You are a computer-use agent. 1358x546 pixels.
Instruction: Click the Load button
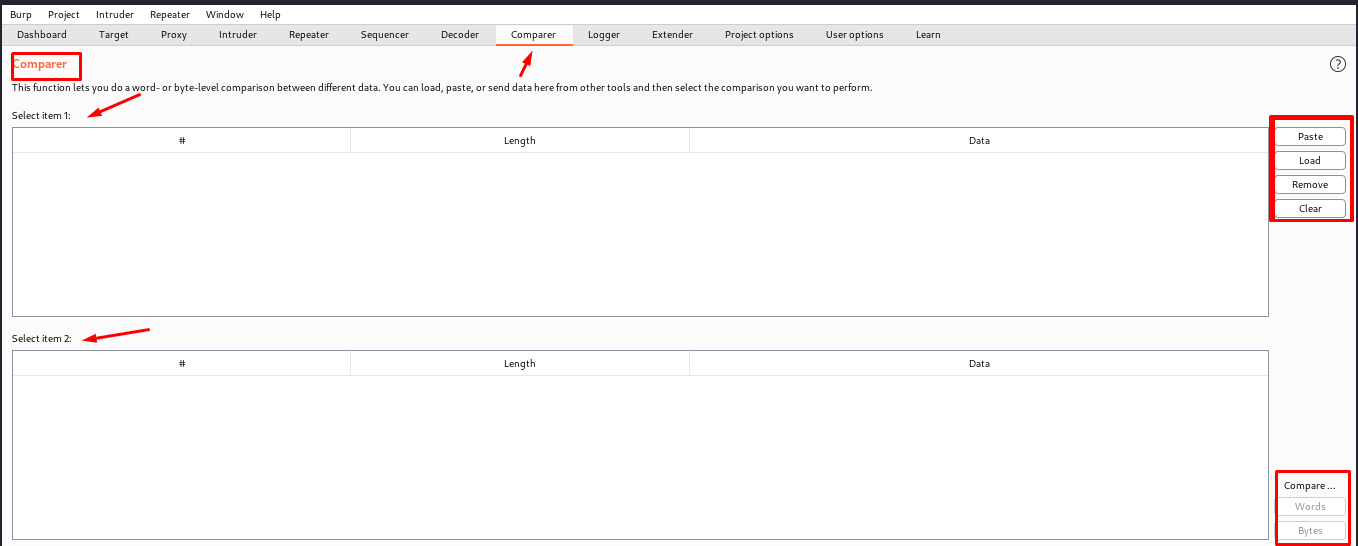pos(1310,161)
